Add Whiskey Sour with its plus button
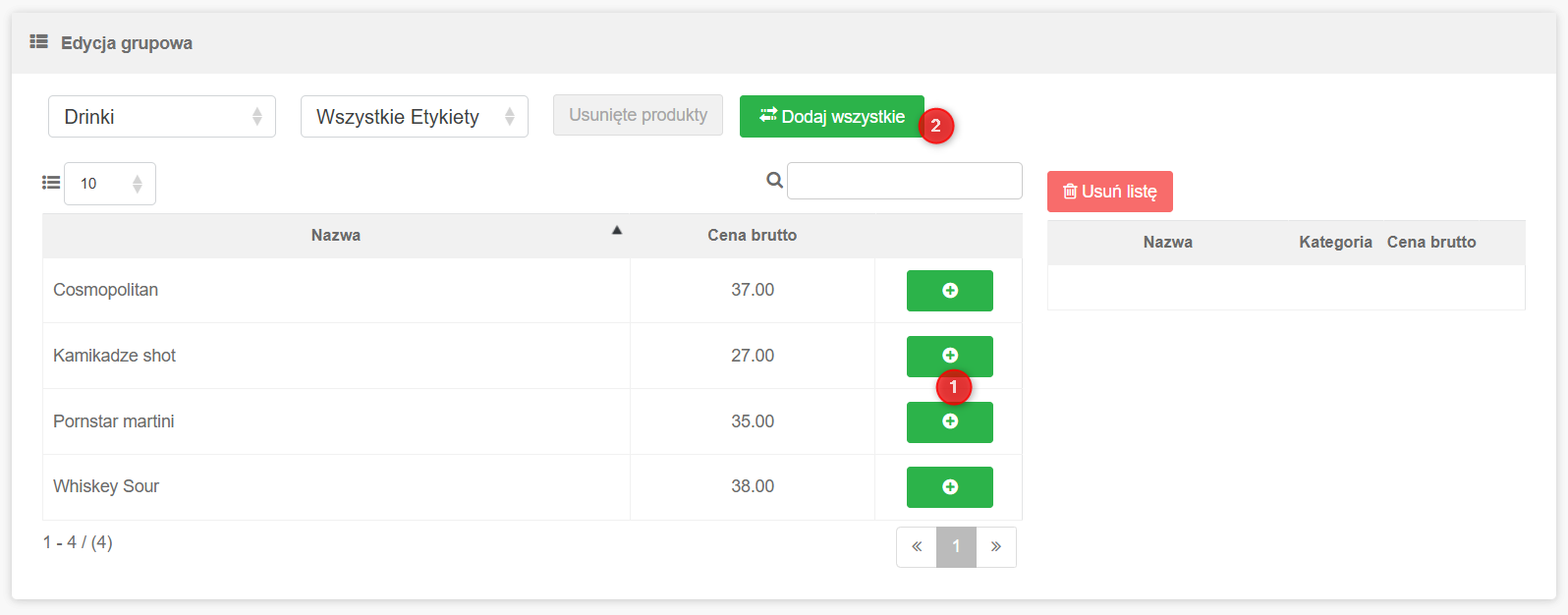 pyautogui.click(x=949, y=487)
